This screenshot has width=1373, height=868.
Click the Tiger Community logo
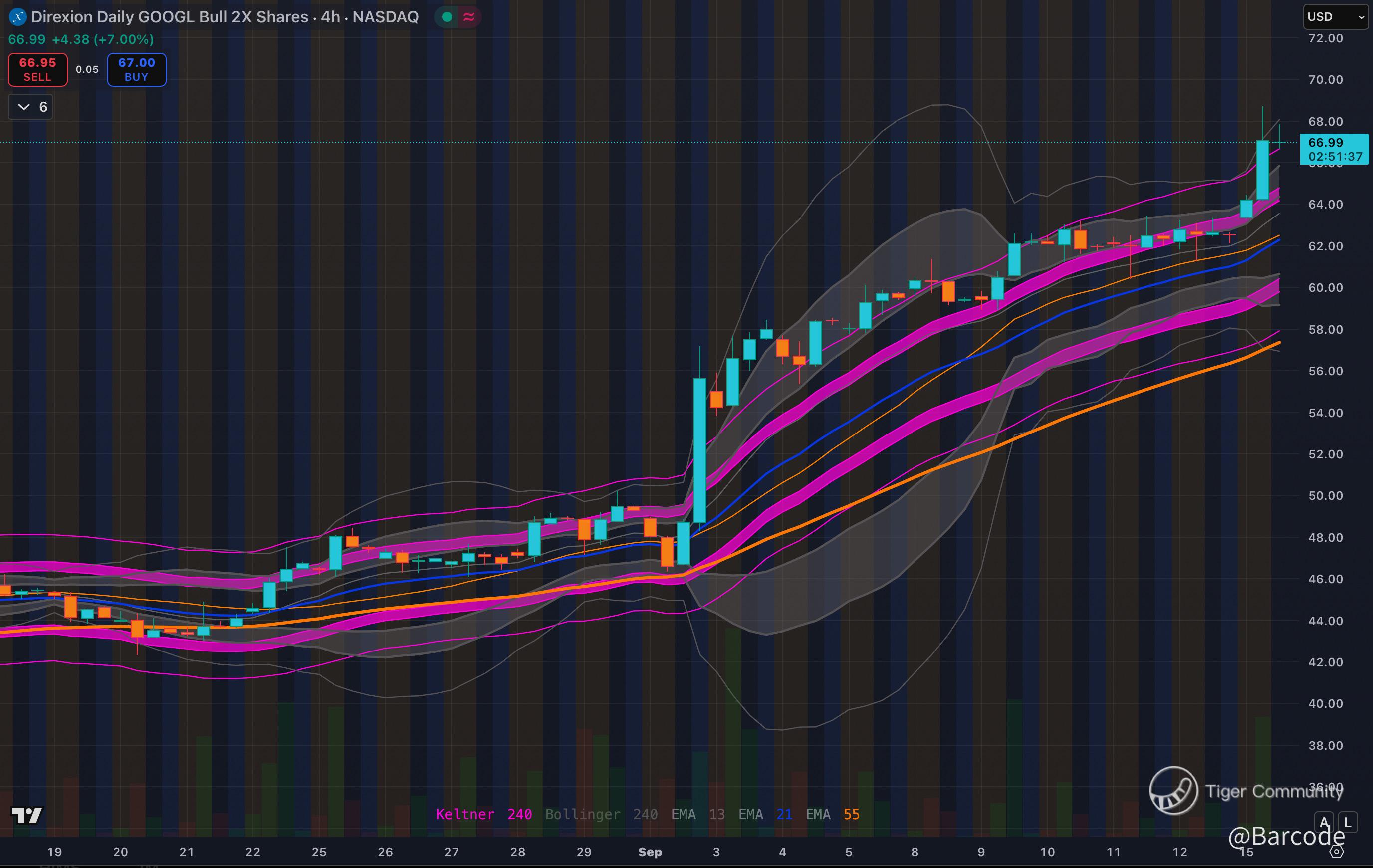pos(1173,791)
